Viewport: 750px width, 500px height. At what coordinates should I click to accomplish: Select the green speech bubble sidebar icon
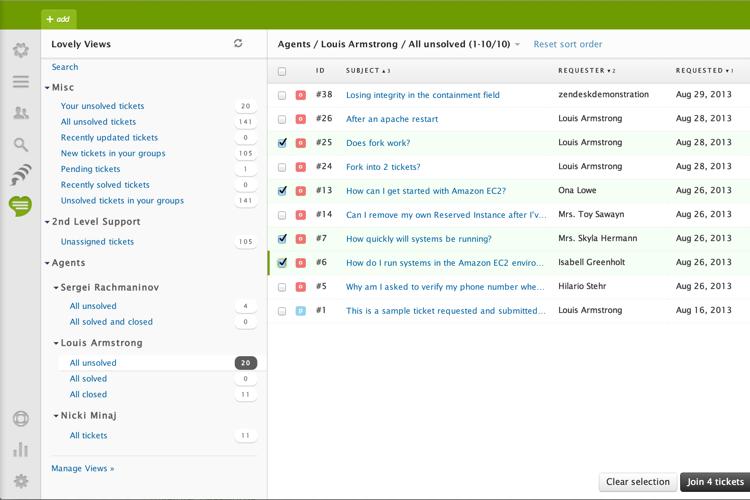click(x=20, y=206)
